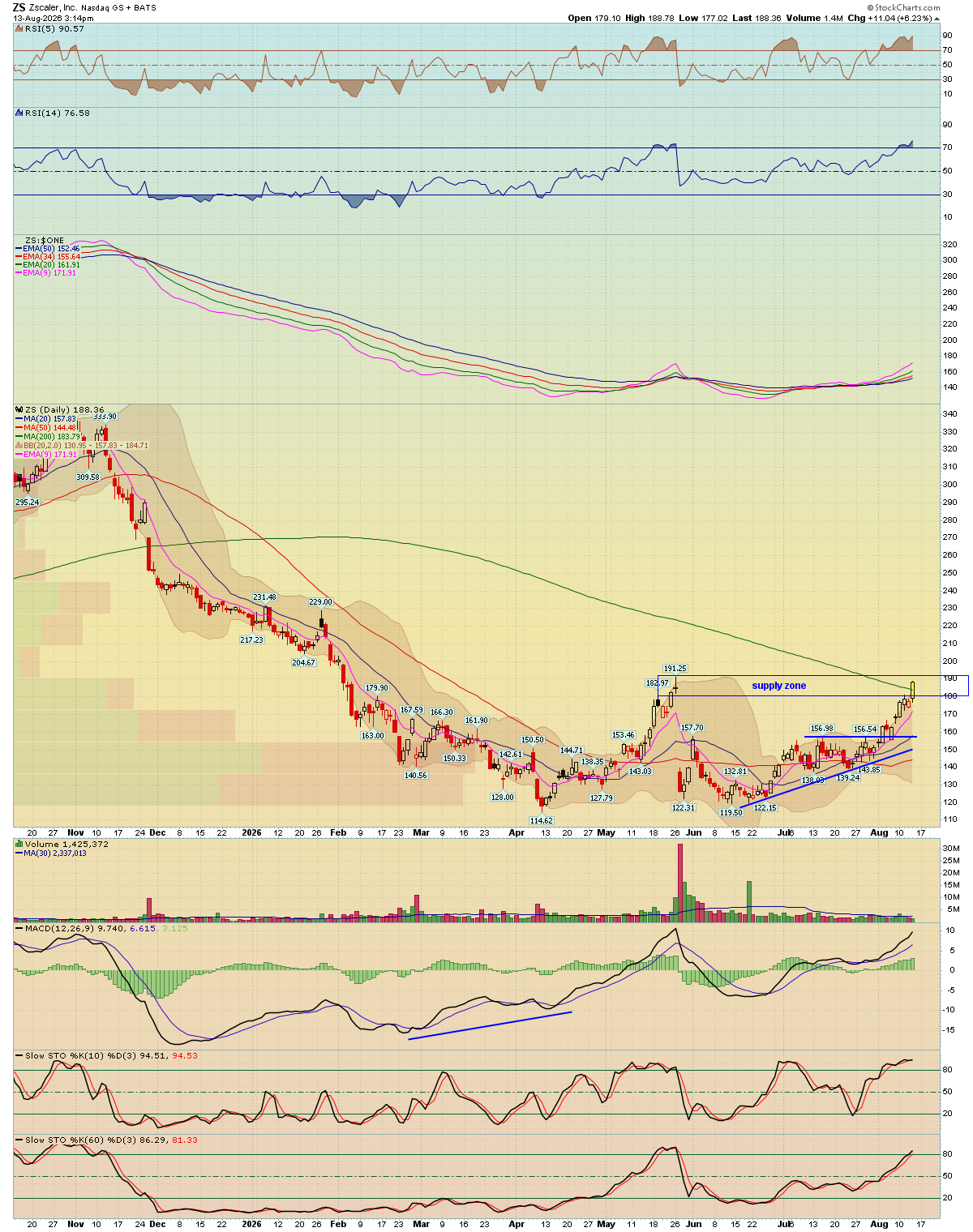
Task: Click the ZS ticker symbol in header
Action: click(x=19, y=7)
